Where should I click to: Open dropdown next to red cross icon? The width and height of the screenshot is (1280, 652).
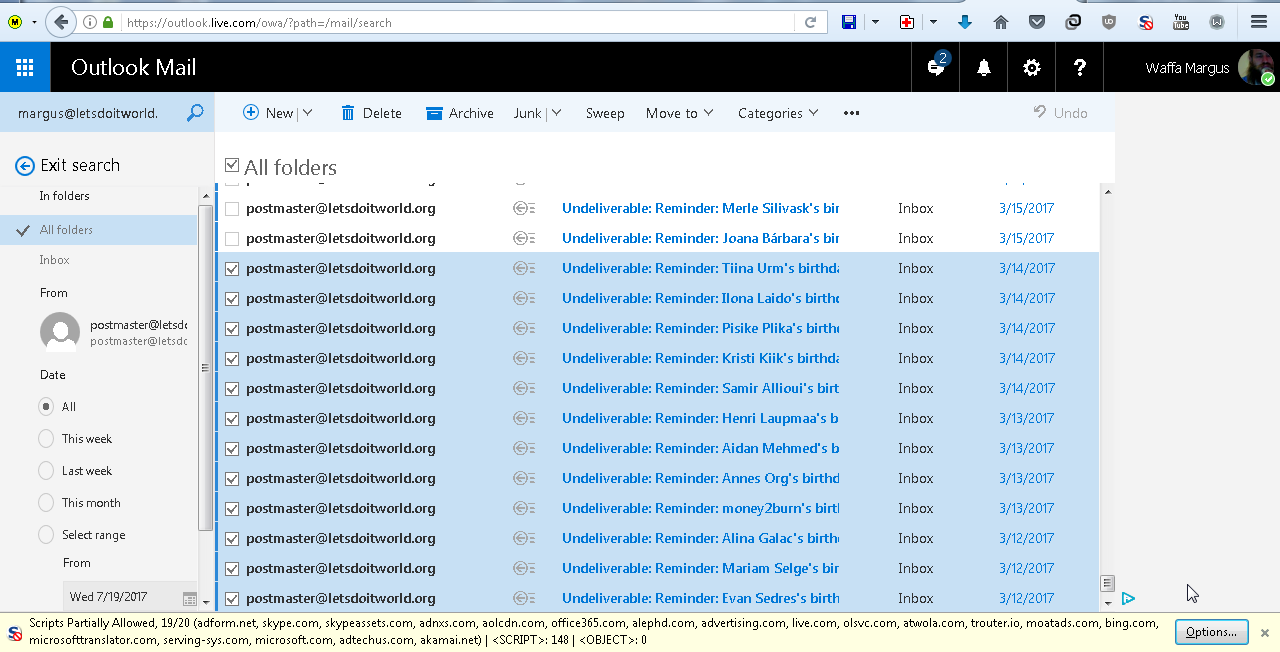[x=933, y=22]
